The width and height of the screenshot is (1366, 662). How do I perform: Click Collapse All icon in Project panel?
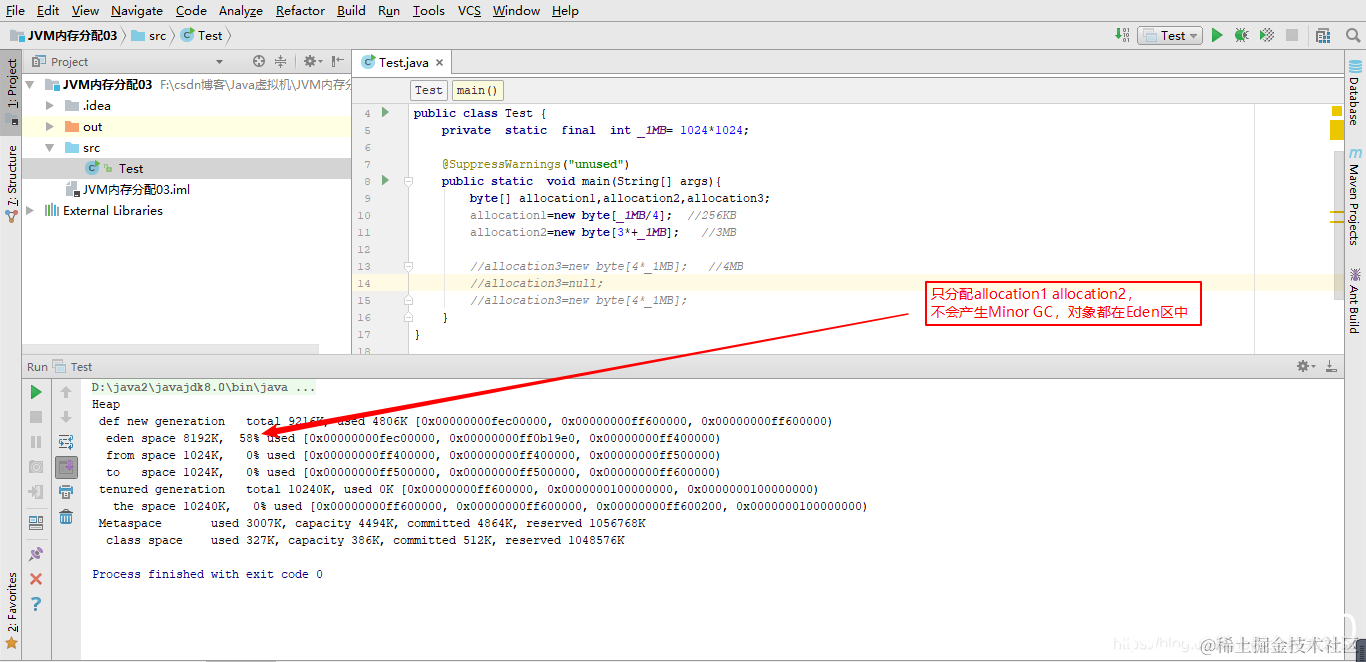[x=281, y=61]
